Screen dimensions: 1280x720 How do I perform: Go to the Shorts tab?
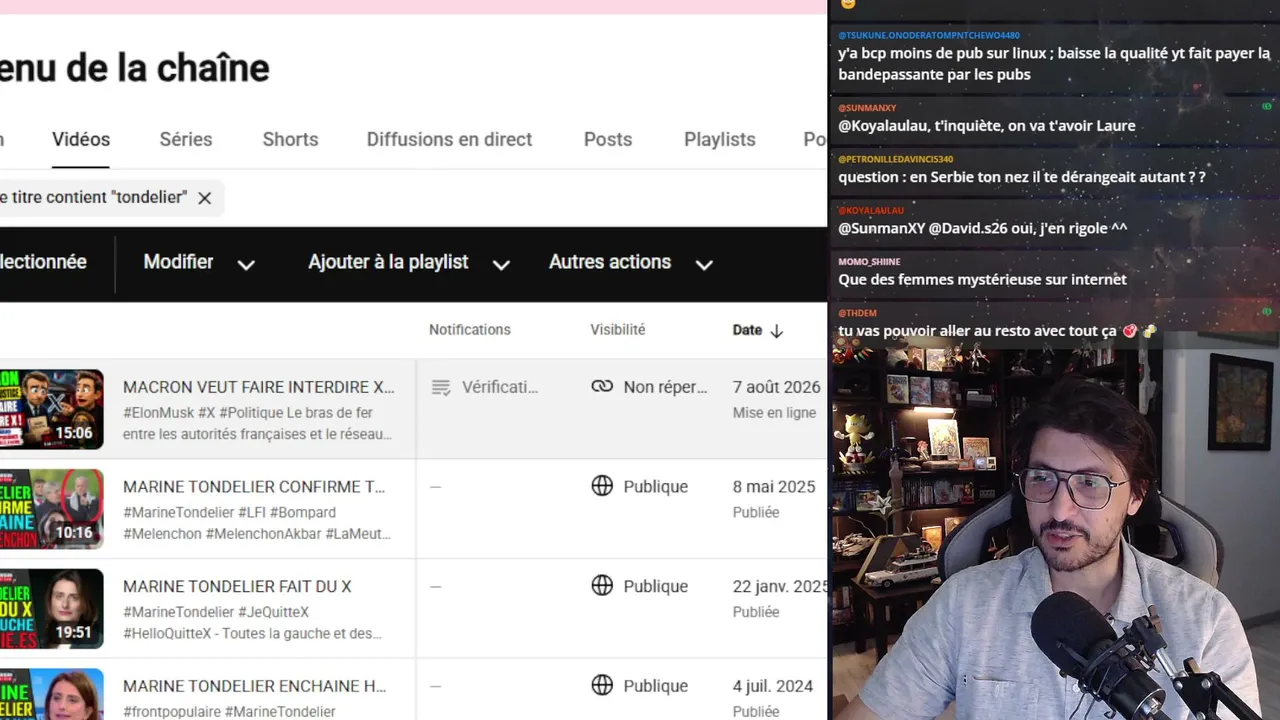tap(290, 139)
